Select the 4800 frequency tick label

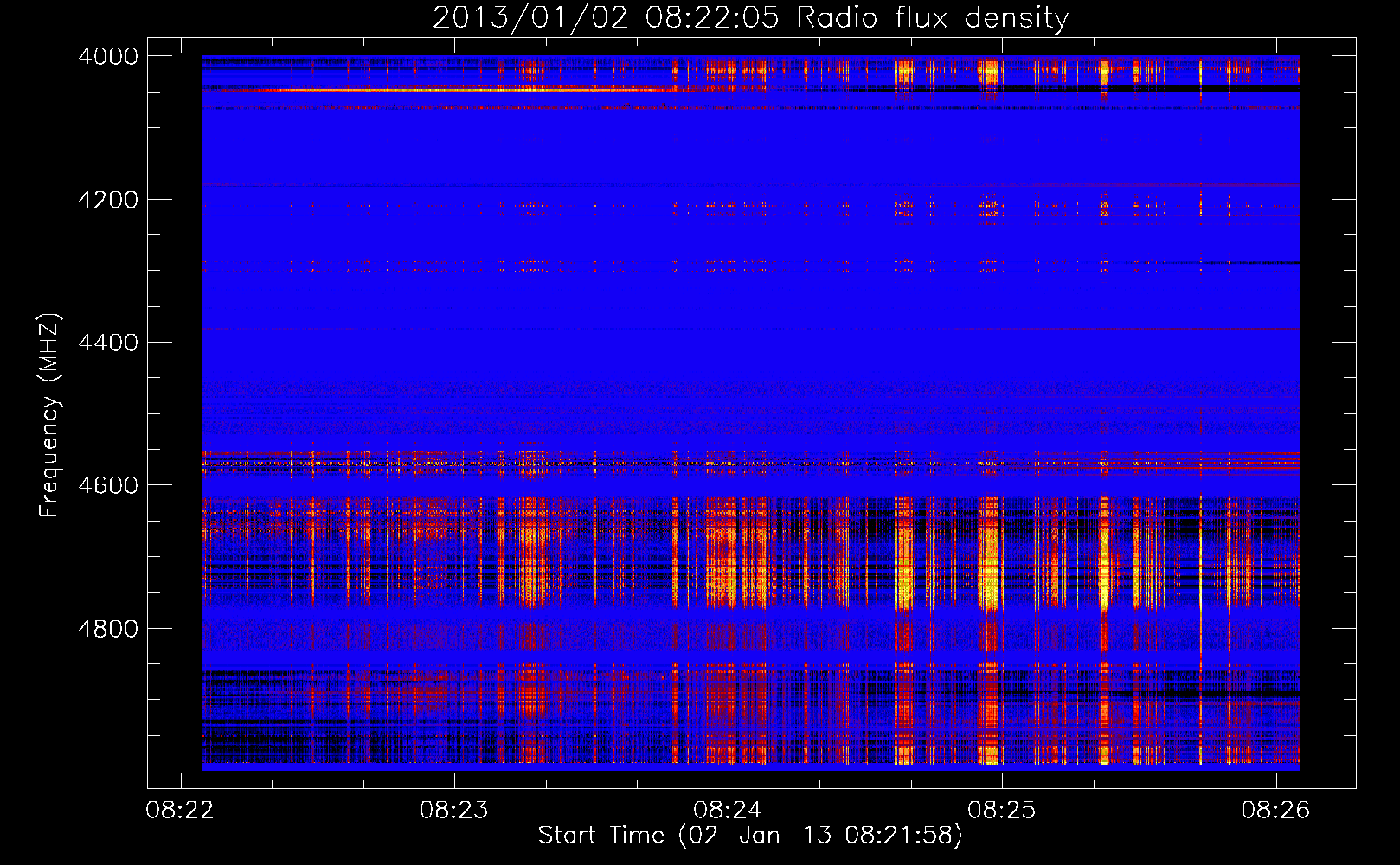pos(108,629)
